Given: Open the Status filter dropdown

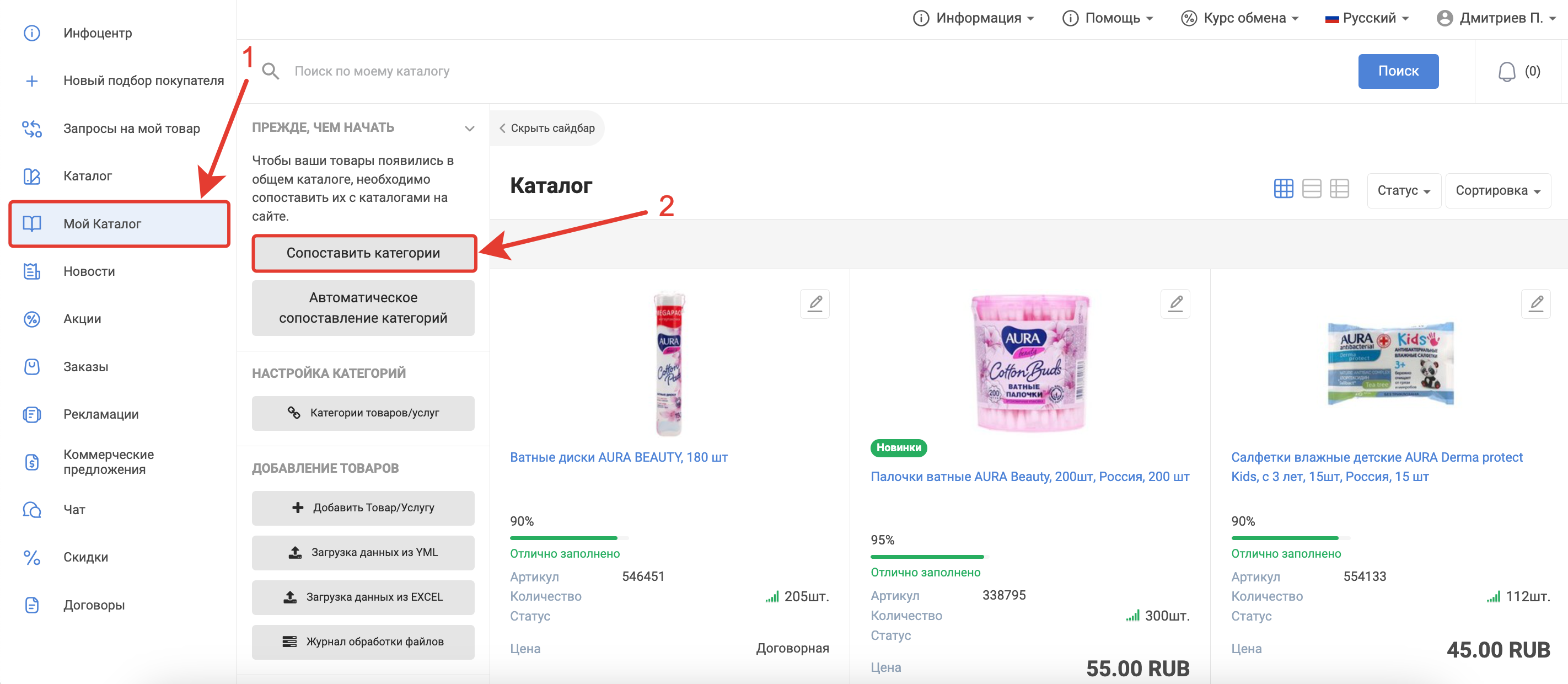Looking at the screenshot, I should (x=1403, y=191).
